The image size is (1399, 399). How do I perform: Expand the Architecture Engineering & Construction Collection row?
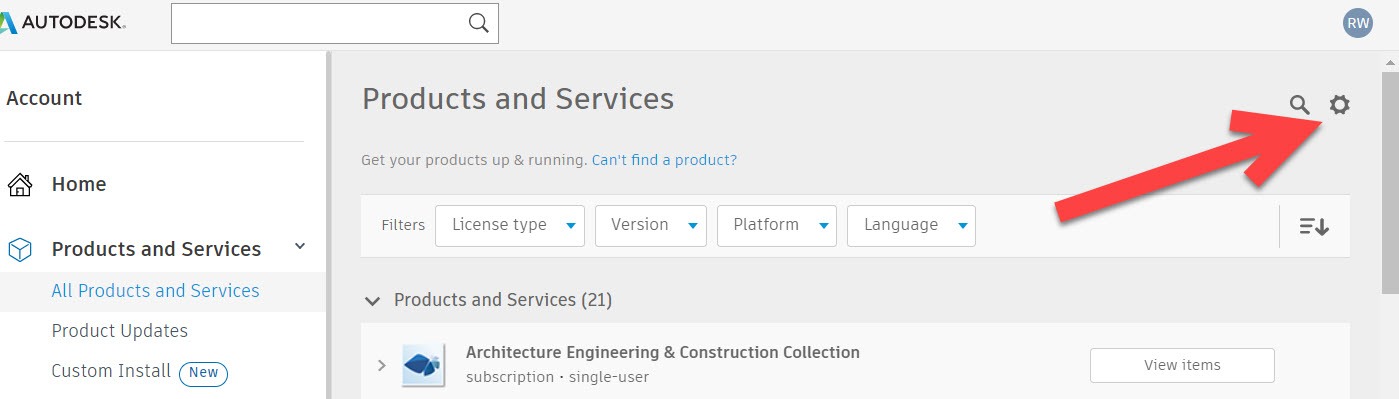(x=381, y=366)
